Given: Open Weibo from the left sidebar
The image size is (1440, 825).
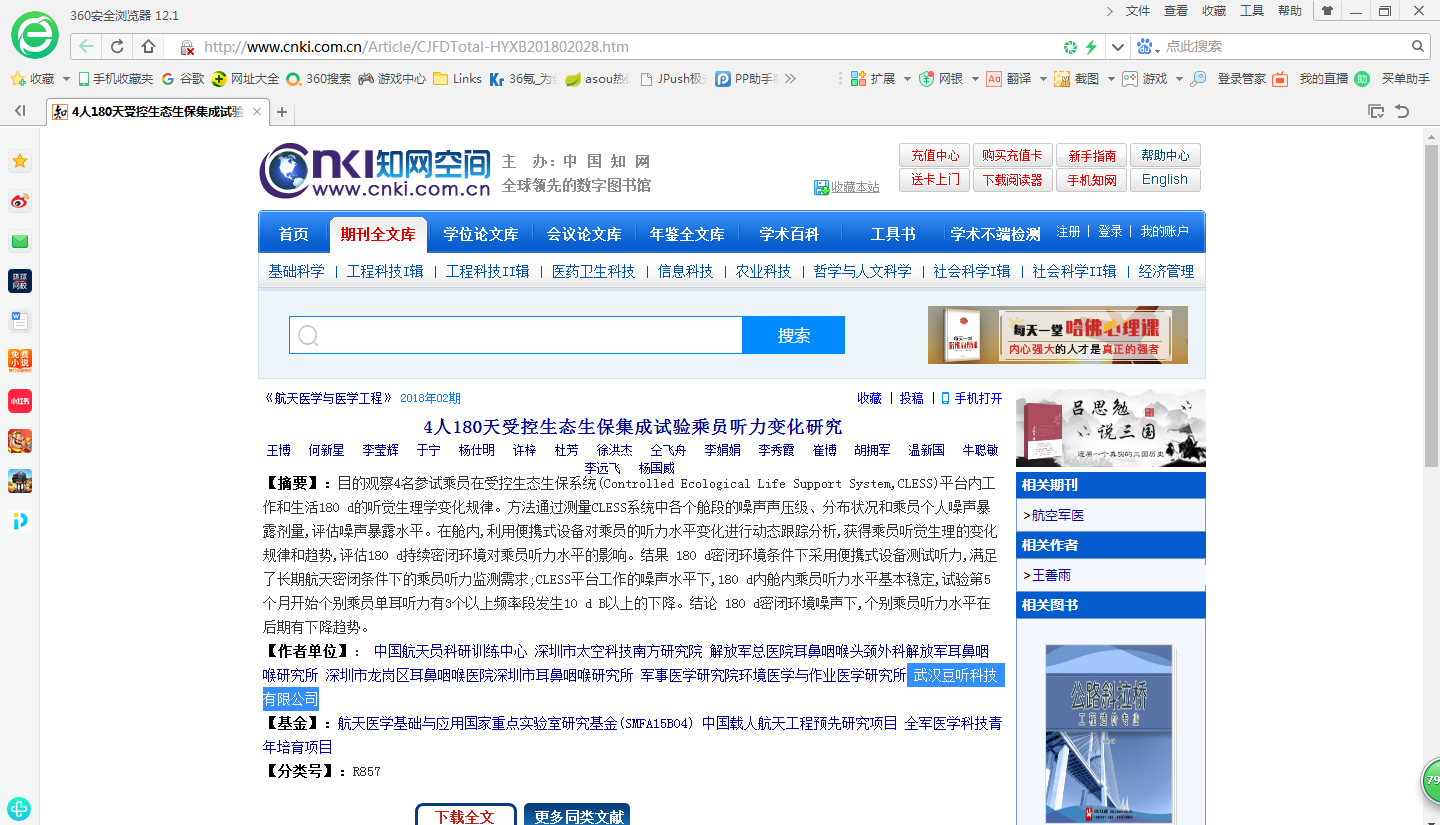Looking at the screenshot, I should pos(20,202).
